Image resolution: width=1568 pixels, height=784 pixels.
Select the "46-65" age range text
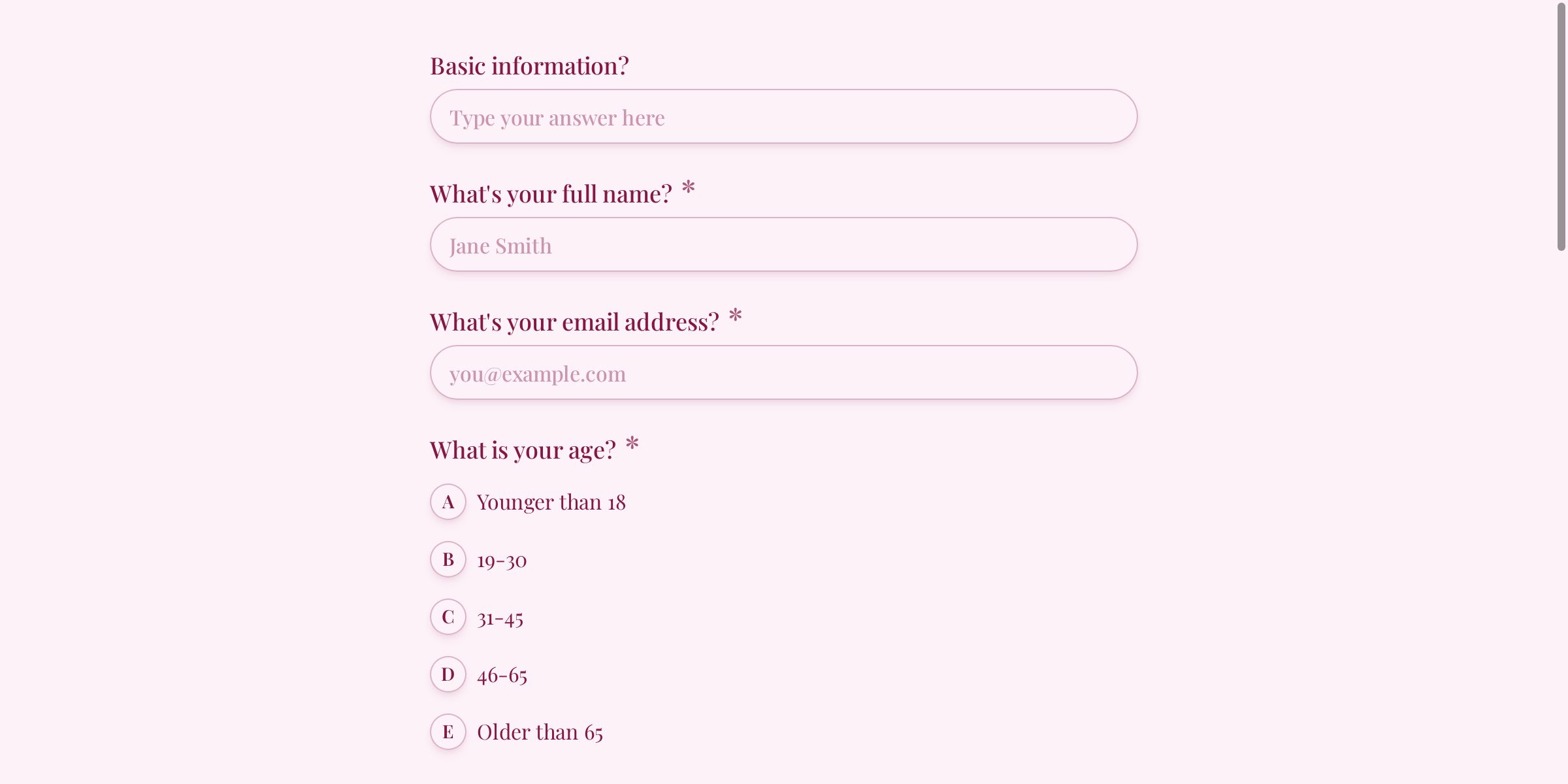pos(502,676)
